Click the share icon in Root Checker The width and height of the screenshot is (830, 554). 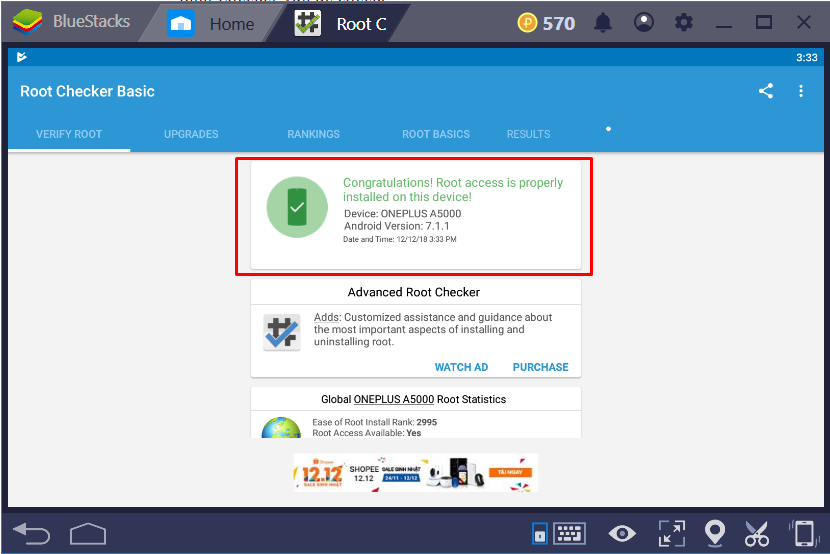pyautogui.click(x=765, y=91)
